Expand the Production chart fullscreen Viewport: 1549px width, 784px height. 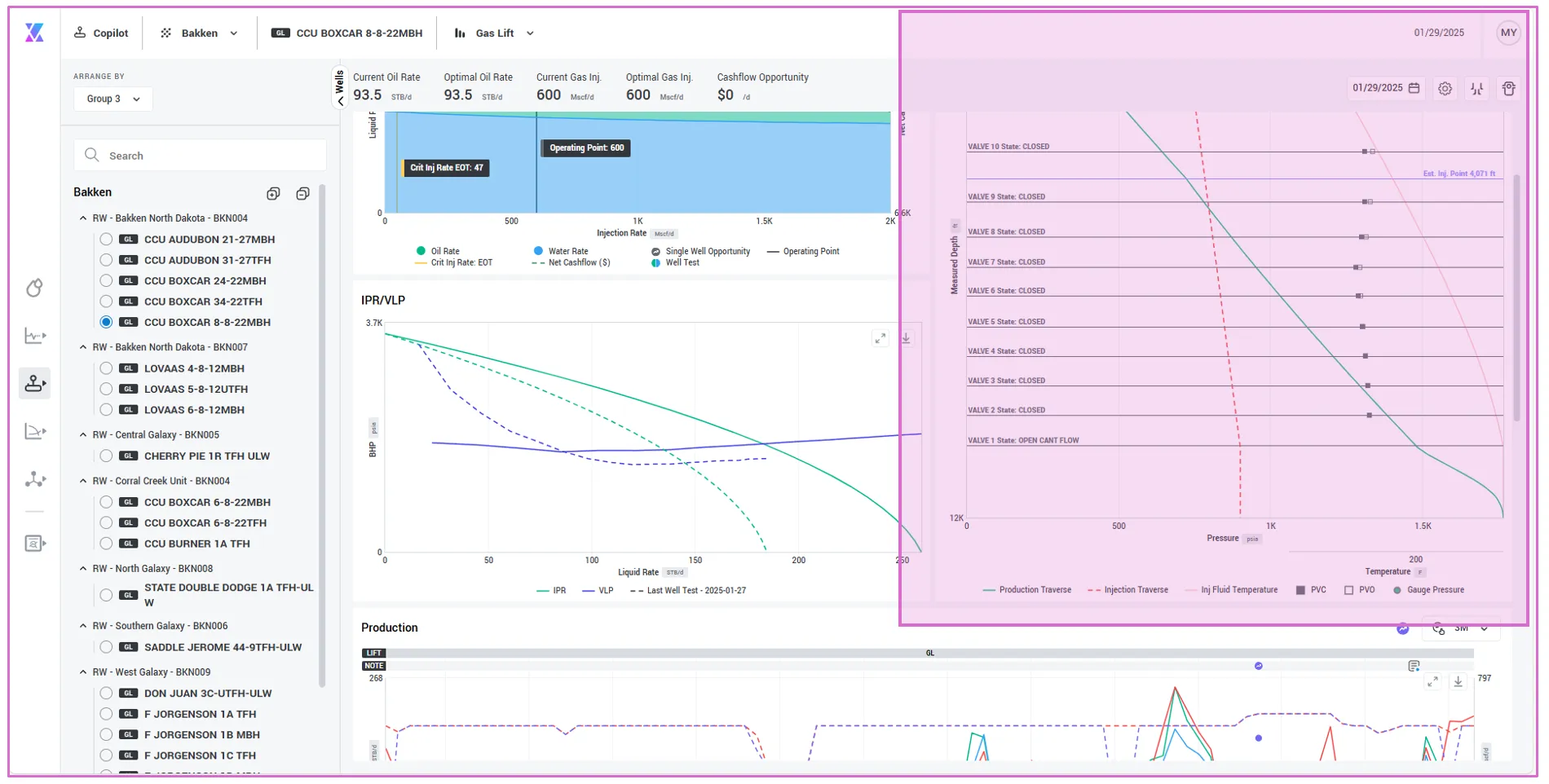pyautogui.click(x=1432, y=681)
